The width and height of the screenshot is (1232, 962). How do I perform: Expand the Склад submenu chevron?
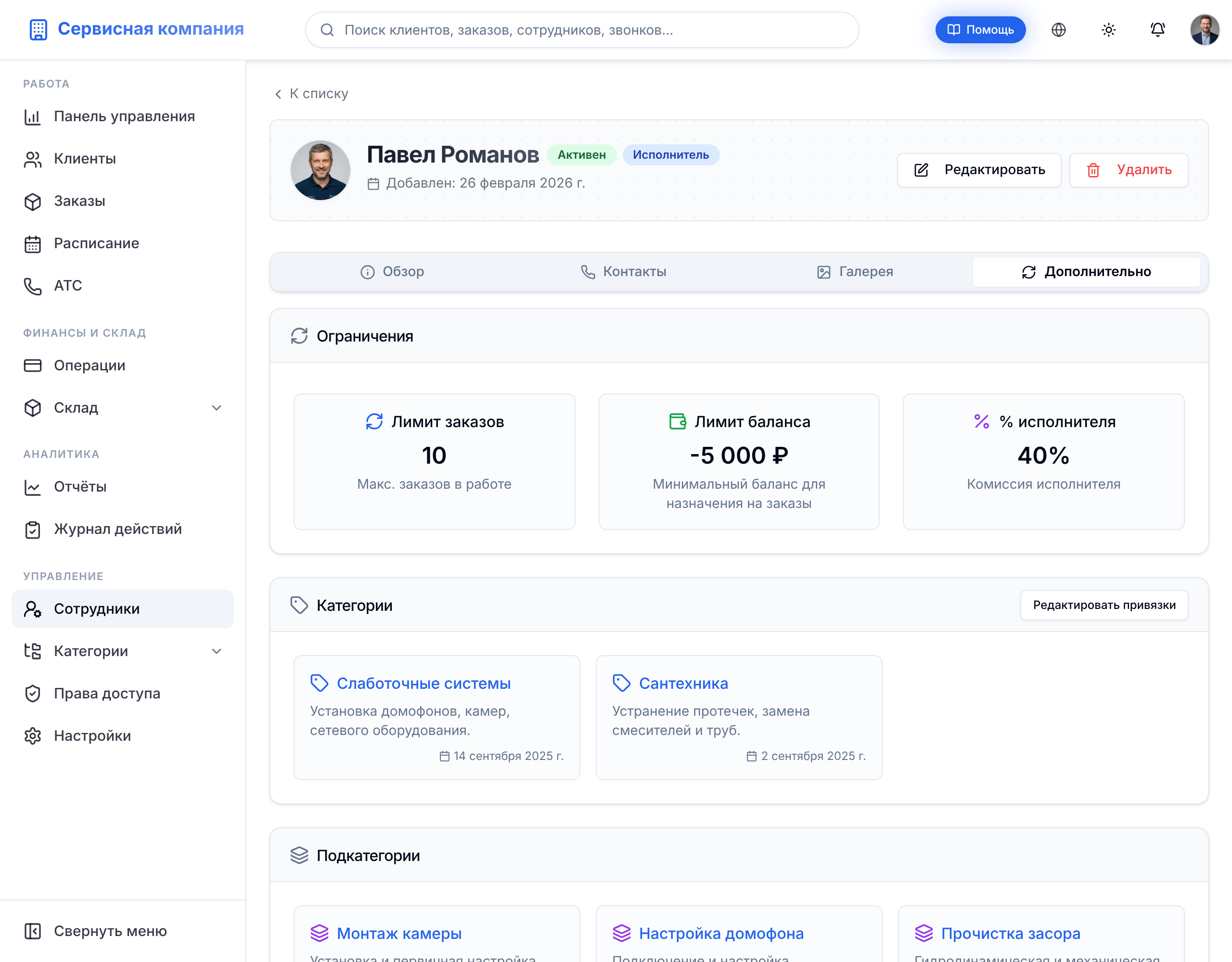pyautogui.click(x=217, y=408)
